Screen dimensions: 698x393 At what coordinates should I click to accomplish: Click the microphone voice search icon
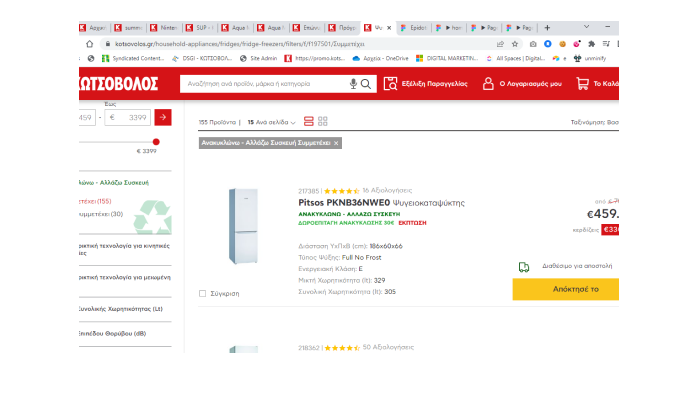[x=353, y=84]
